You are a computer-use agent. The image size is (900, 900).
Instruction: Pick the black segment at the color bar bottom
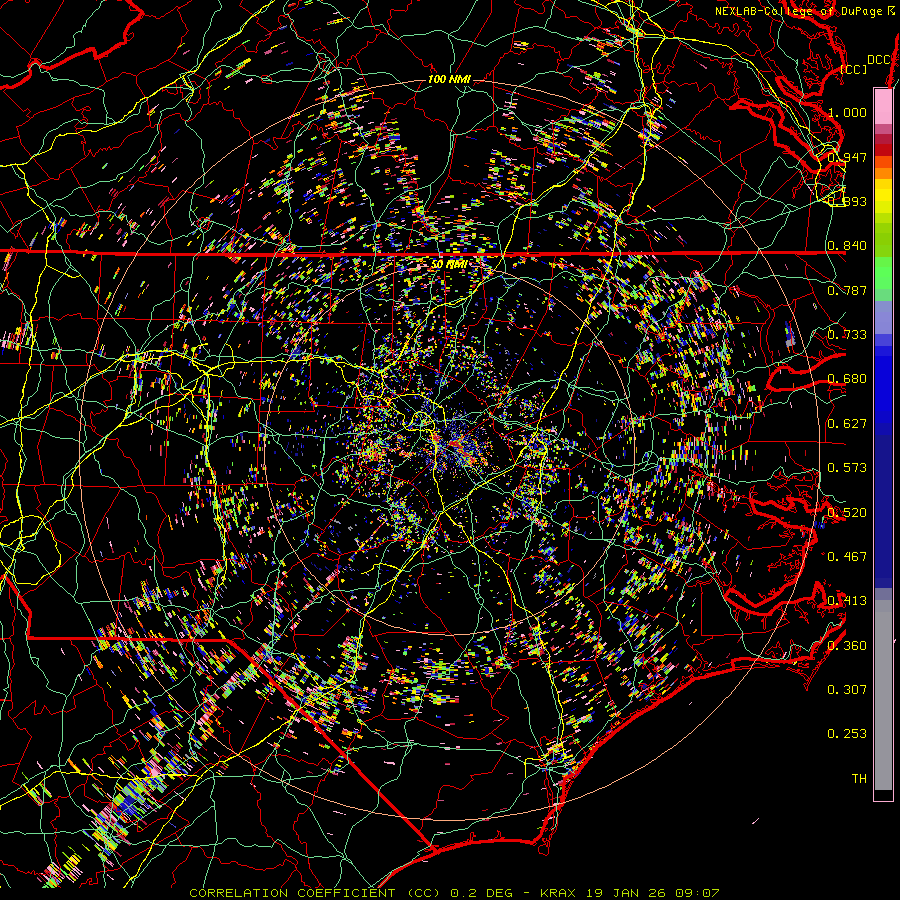click(883, 795)
